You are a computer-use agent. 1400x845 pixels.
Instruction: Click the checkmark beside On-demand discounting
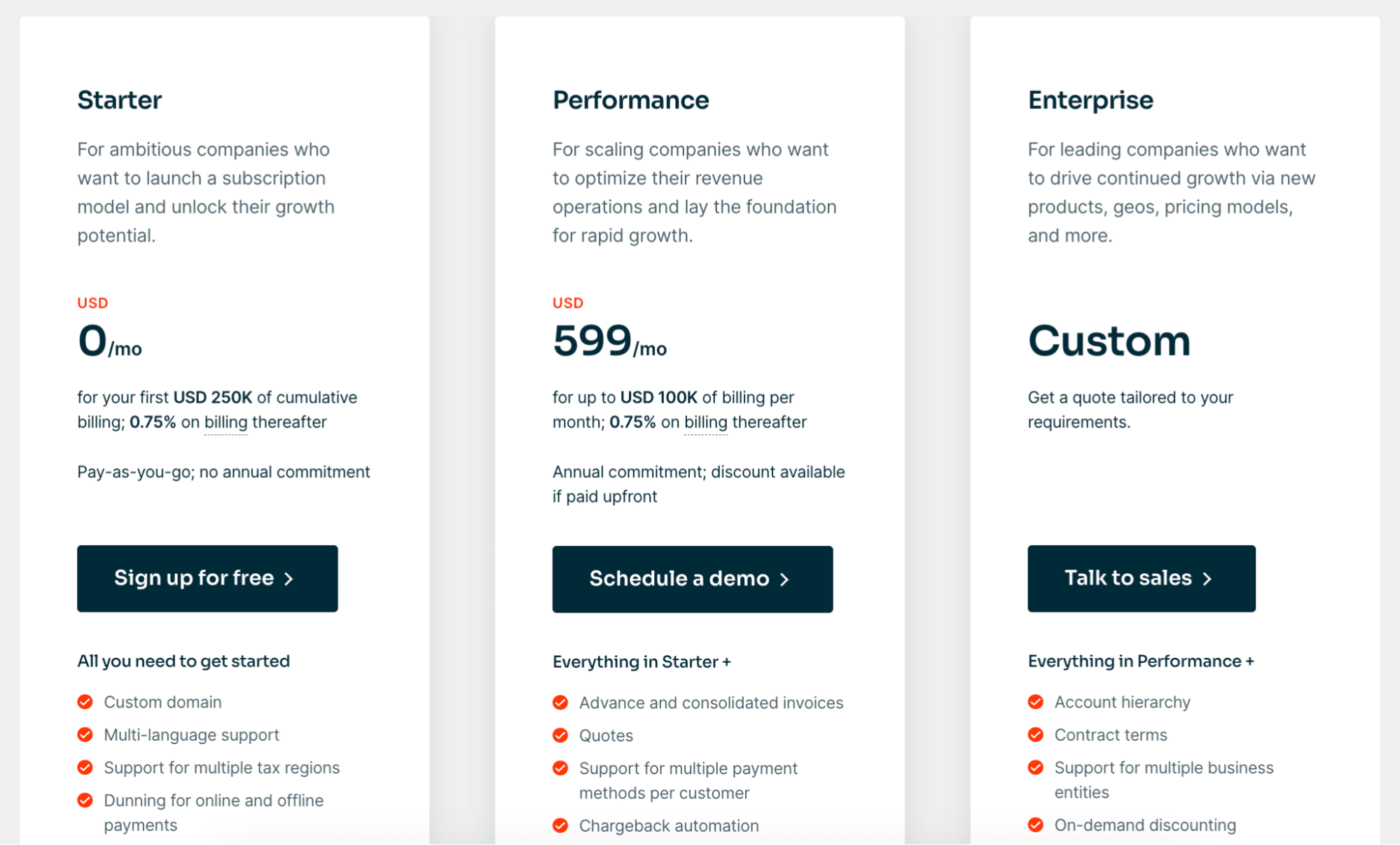pos(1036,825)
